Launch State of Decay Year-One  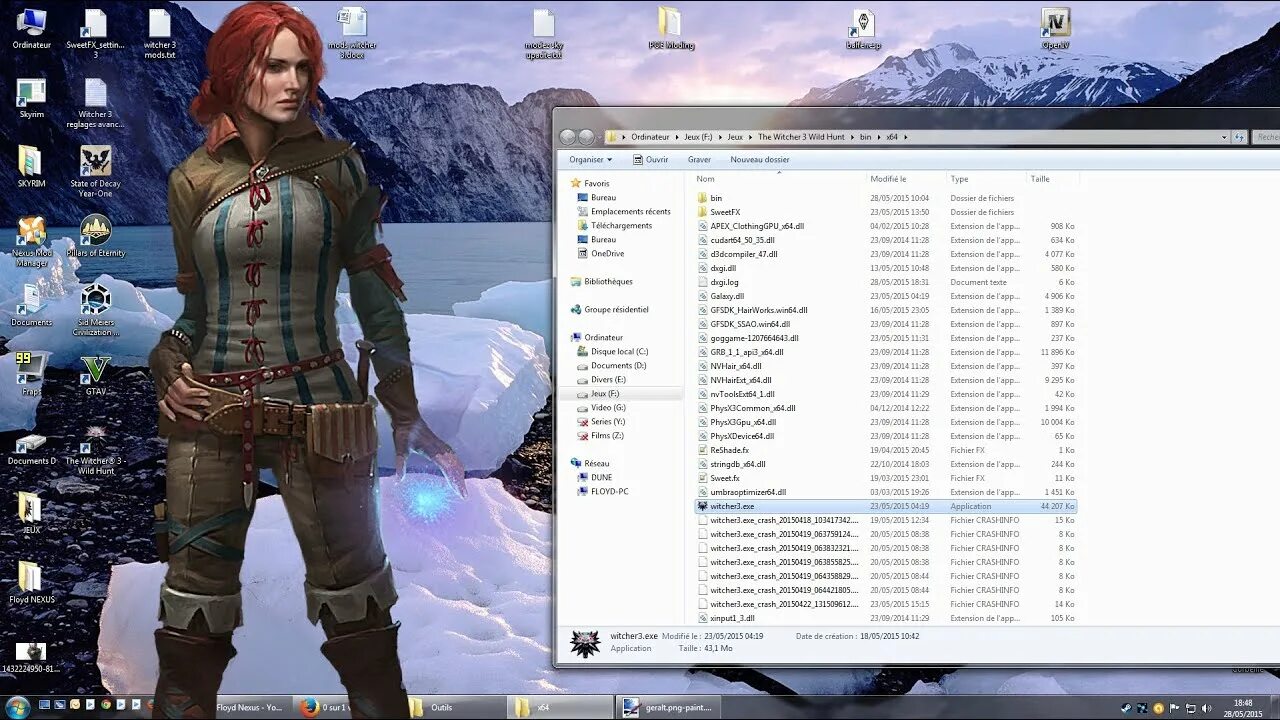point(95,172)
